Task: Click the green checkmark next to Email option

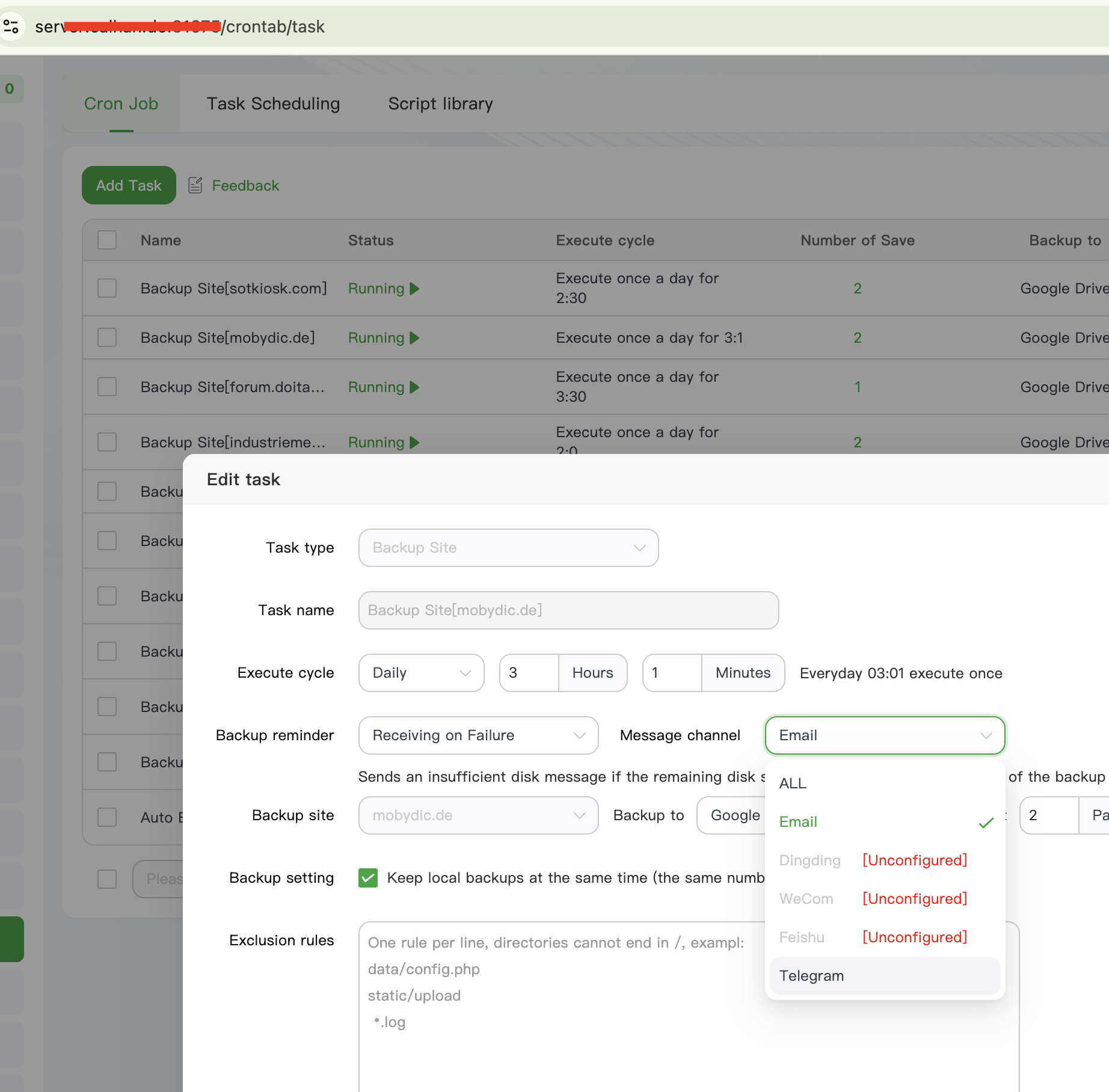Action: click(986, 822)
